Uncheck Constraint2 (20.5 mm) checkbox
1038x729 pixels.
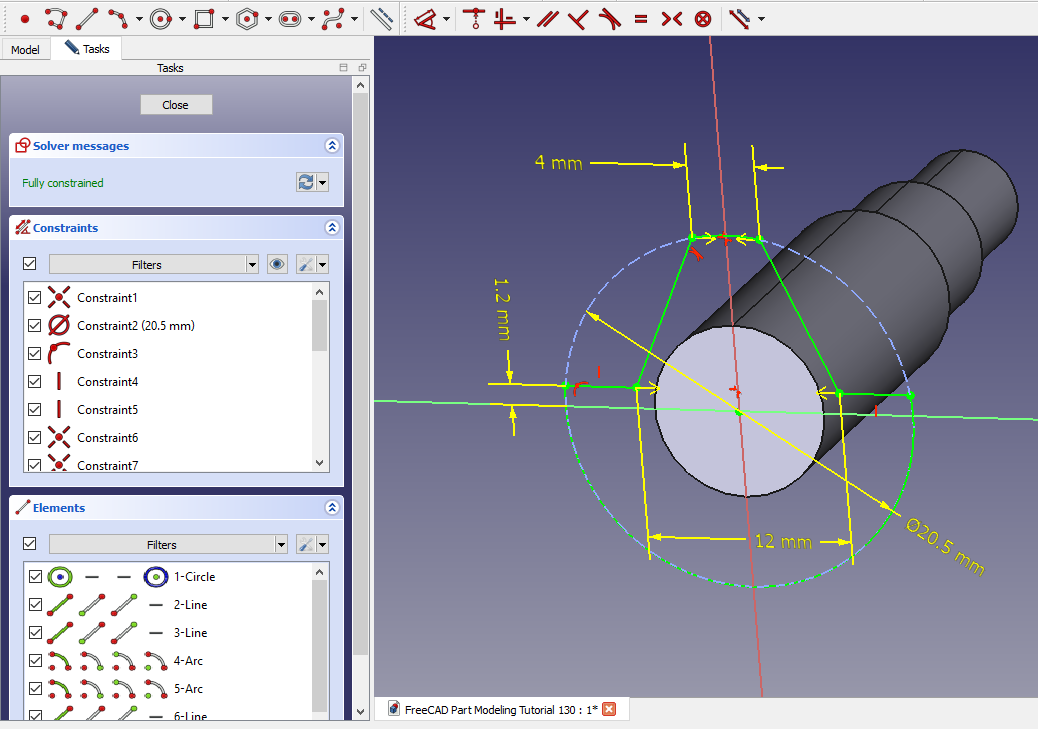pyautogui.click(x=35, y=326)
